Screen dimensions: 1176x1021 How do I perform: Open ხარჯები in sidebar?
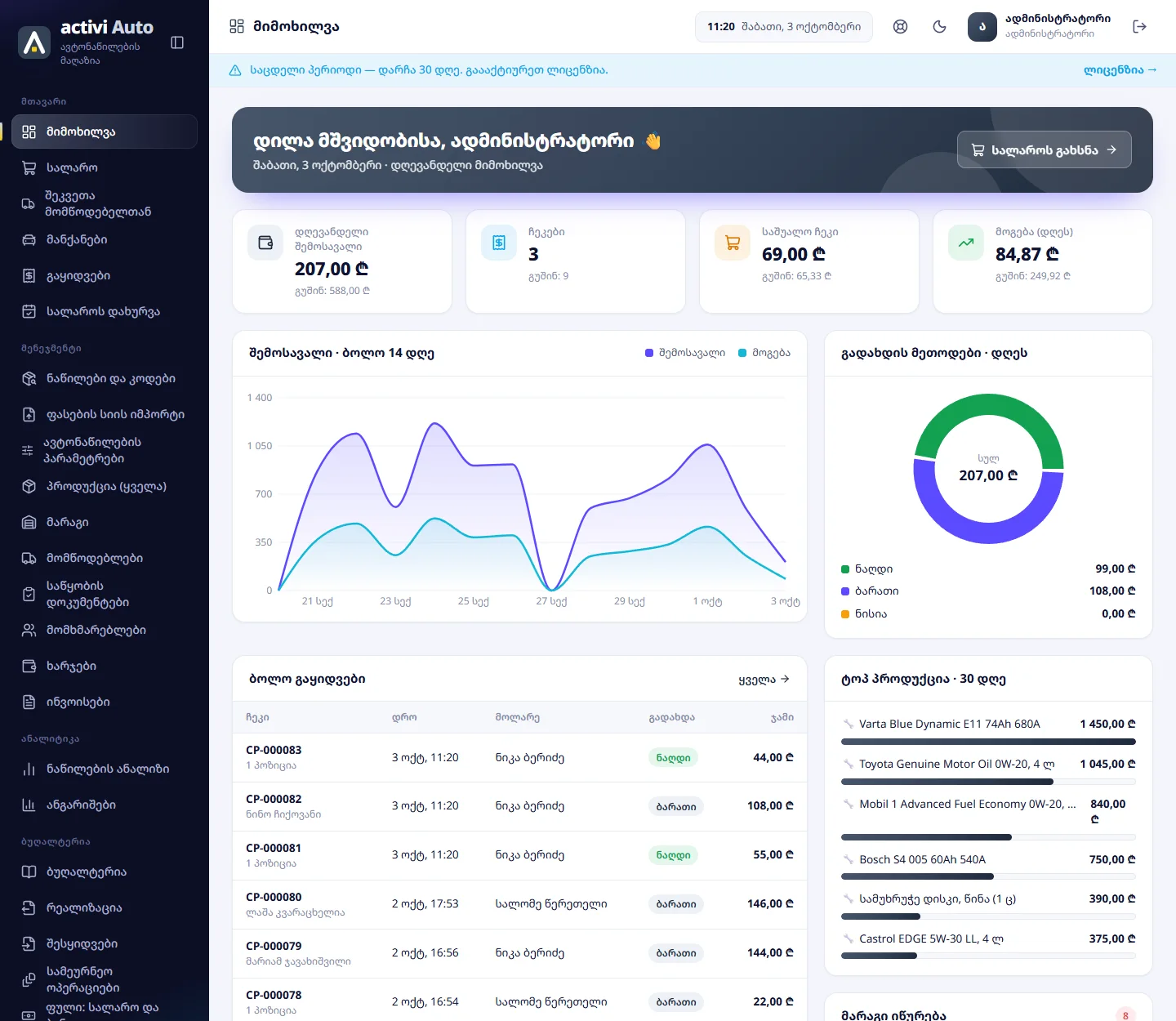[x=105, y=666]
